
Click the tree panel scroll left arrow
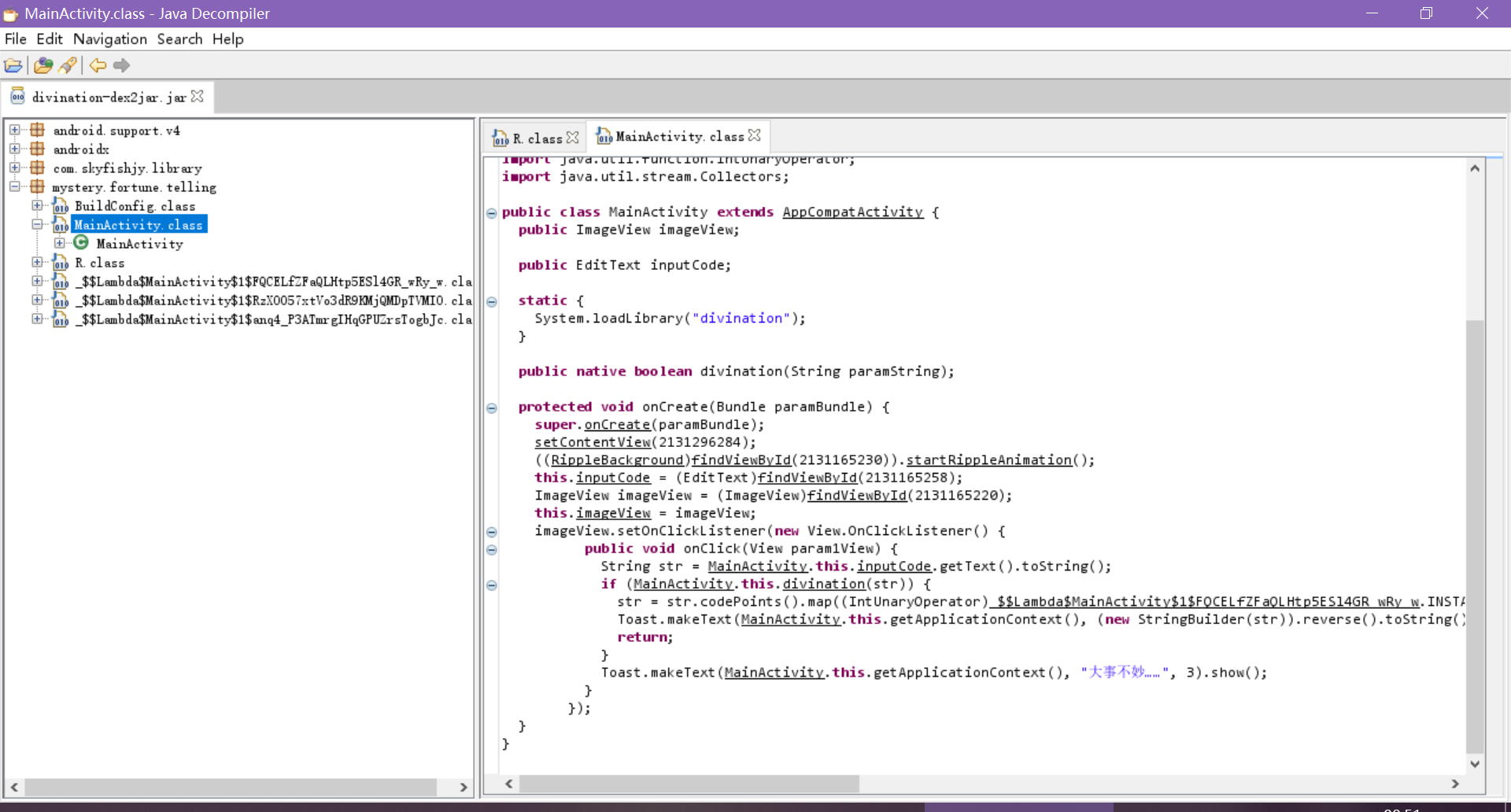pyautogui.click(x=14, y=787)
